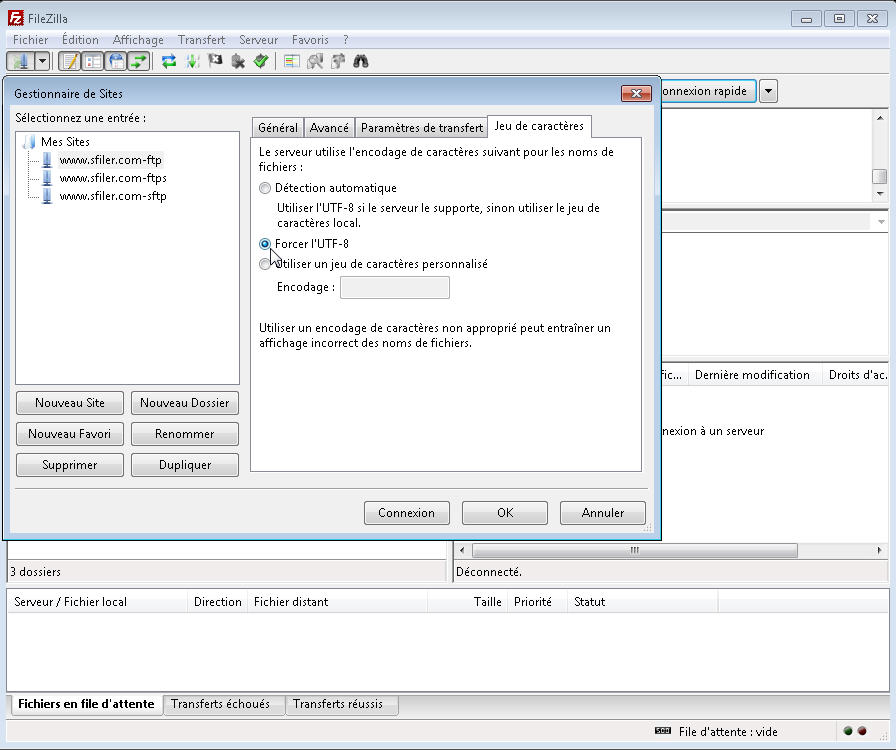Switch to the Général tab
Viewport: 896px width, 750px height.
coord(278,127)
